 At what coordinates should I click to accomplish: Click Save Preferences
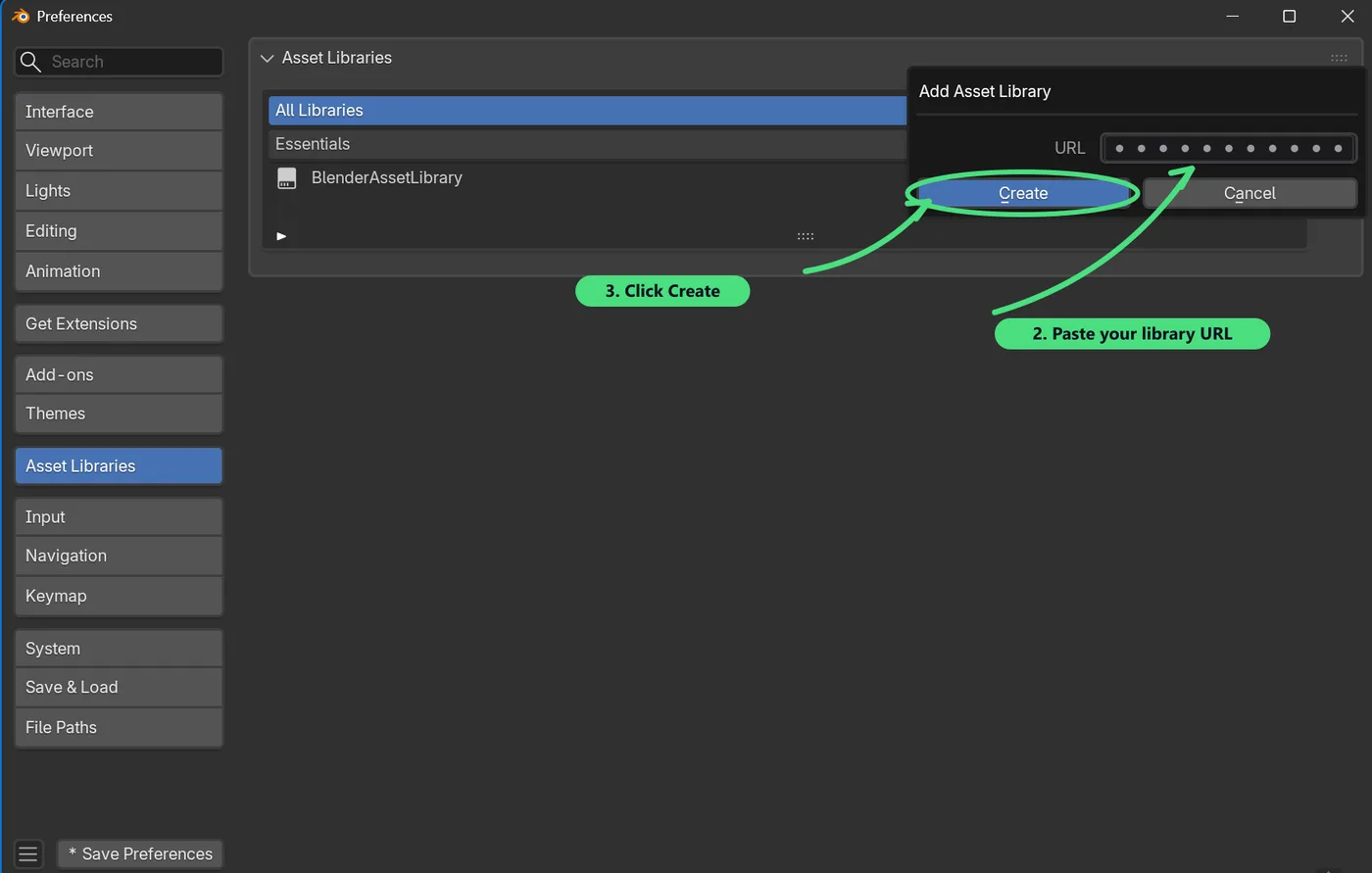[x=140, y=854]
